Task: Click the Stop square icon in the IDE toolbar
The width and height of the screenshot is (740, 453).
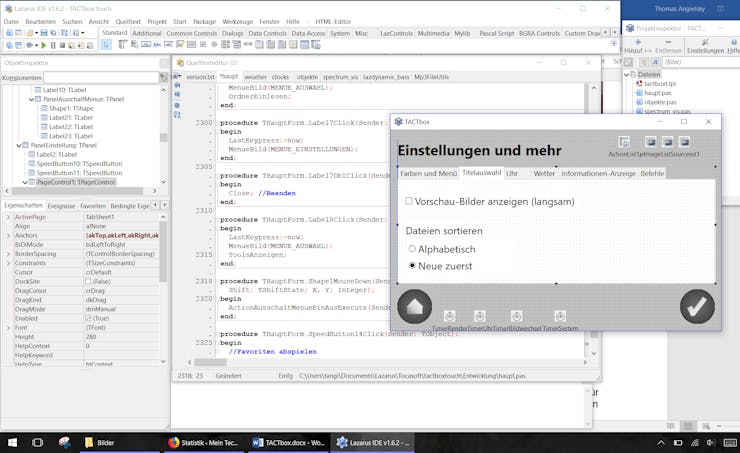Action: tap(62, 45)
